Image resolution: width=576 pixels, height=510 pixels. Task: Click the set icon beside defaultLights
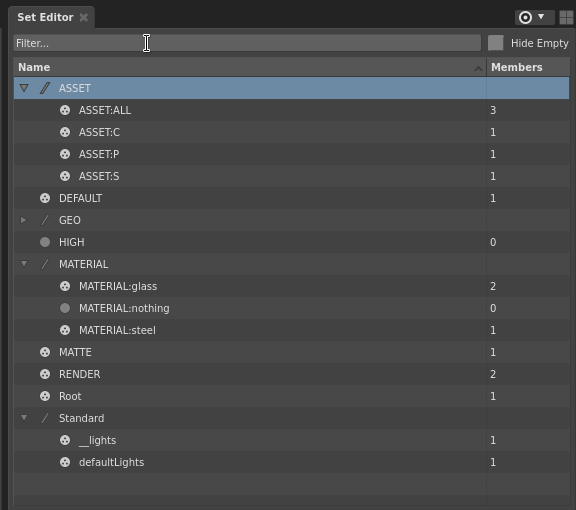click(x=65, y=462)
